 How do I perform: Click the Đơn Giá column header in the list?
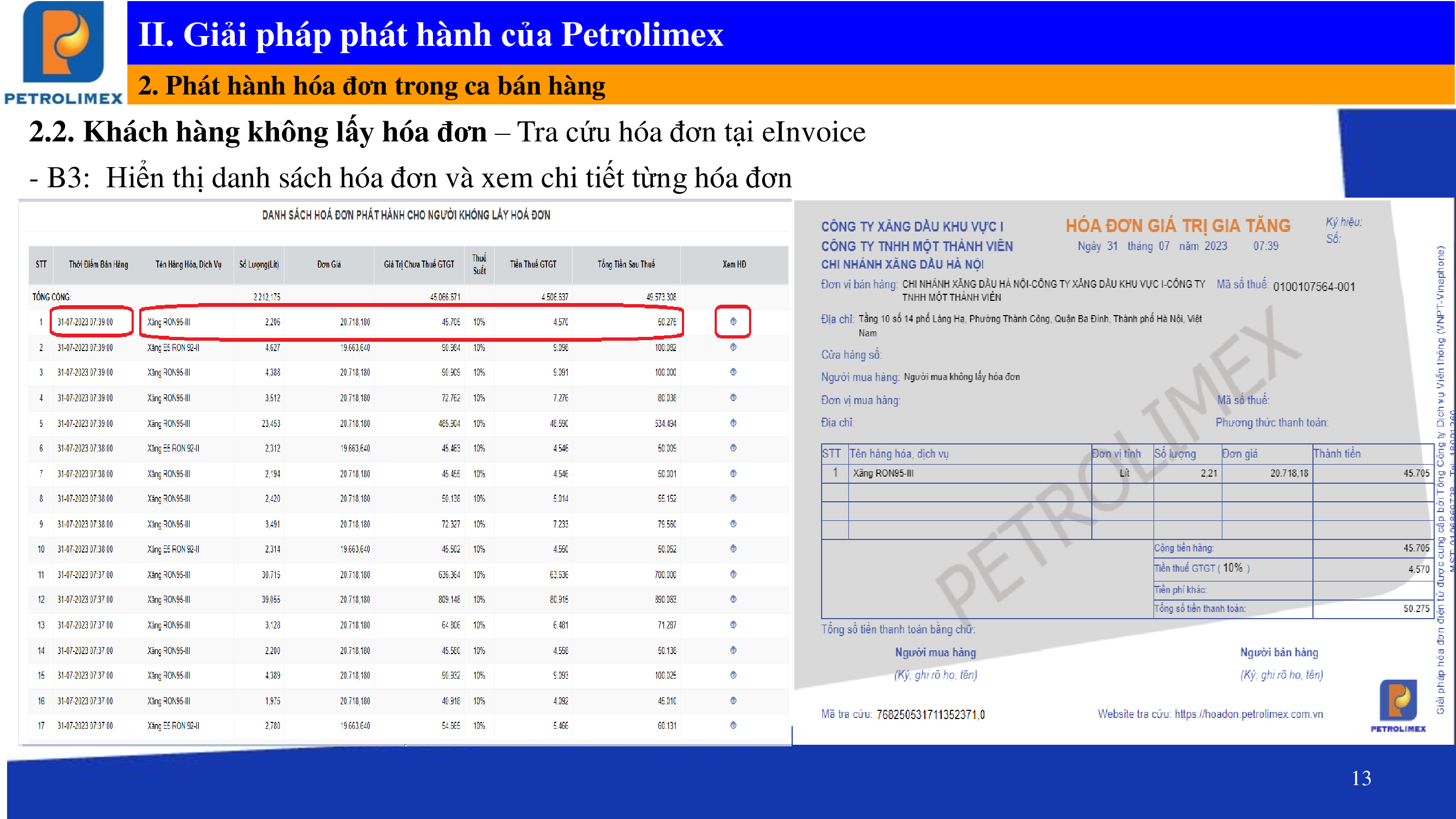[329, 264]
